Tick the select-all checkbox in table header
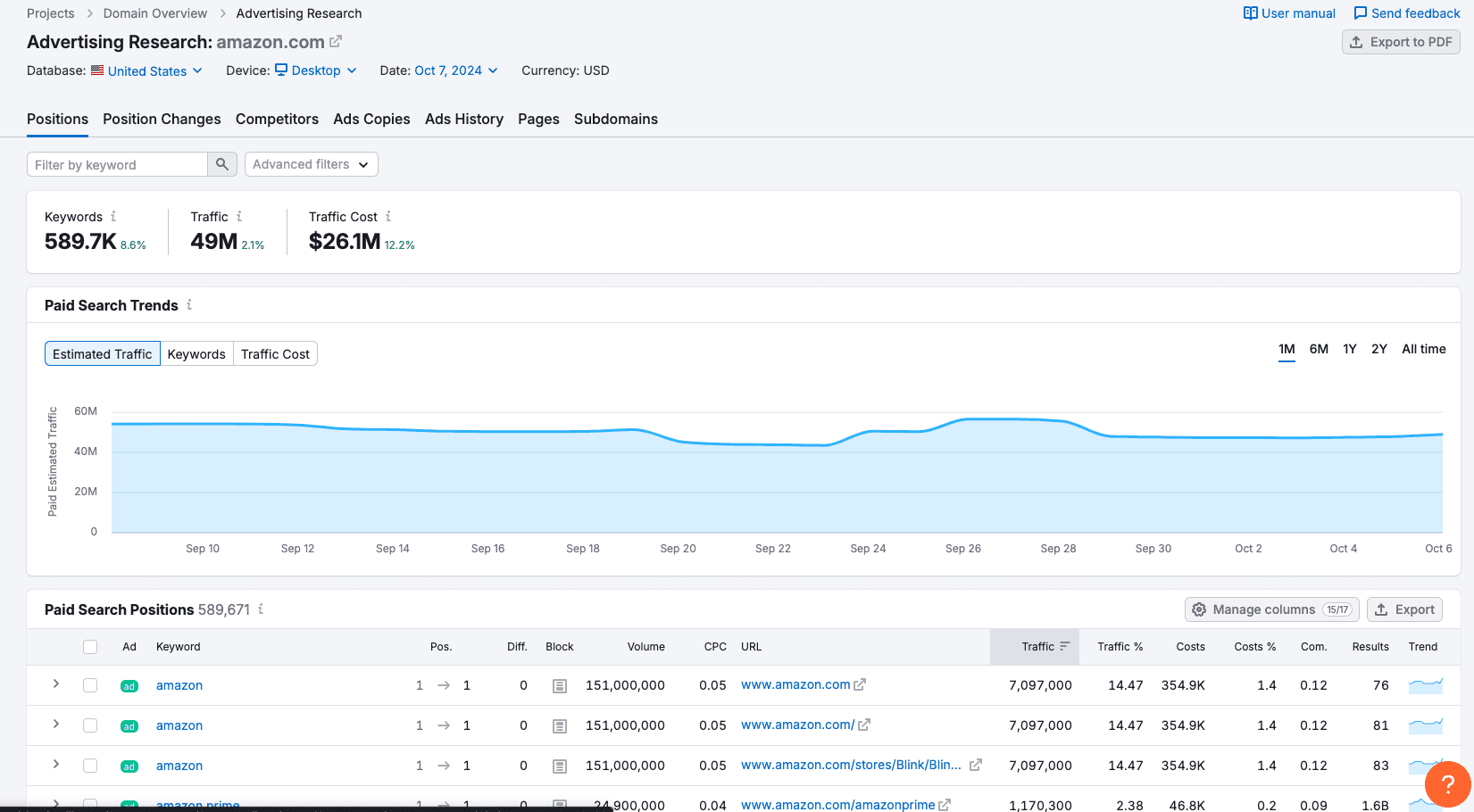Screen dimensions: 1474x812 (90, 647)
